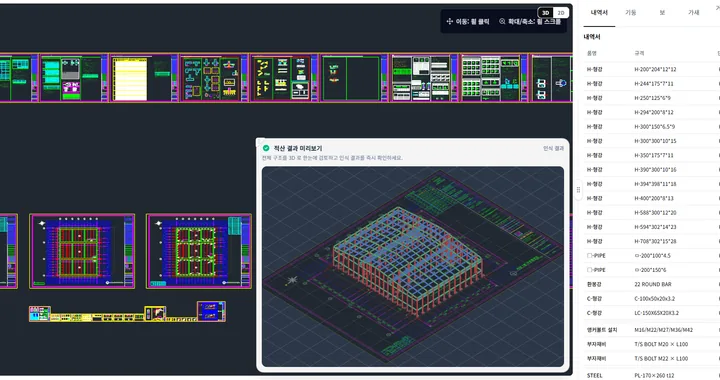Select row H-708*302*15*28

pyautogui.click(x=652, y=241)
